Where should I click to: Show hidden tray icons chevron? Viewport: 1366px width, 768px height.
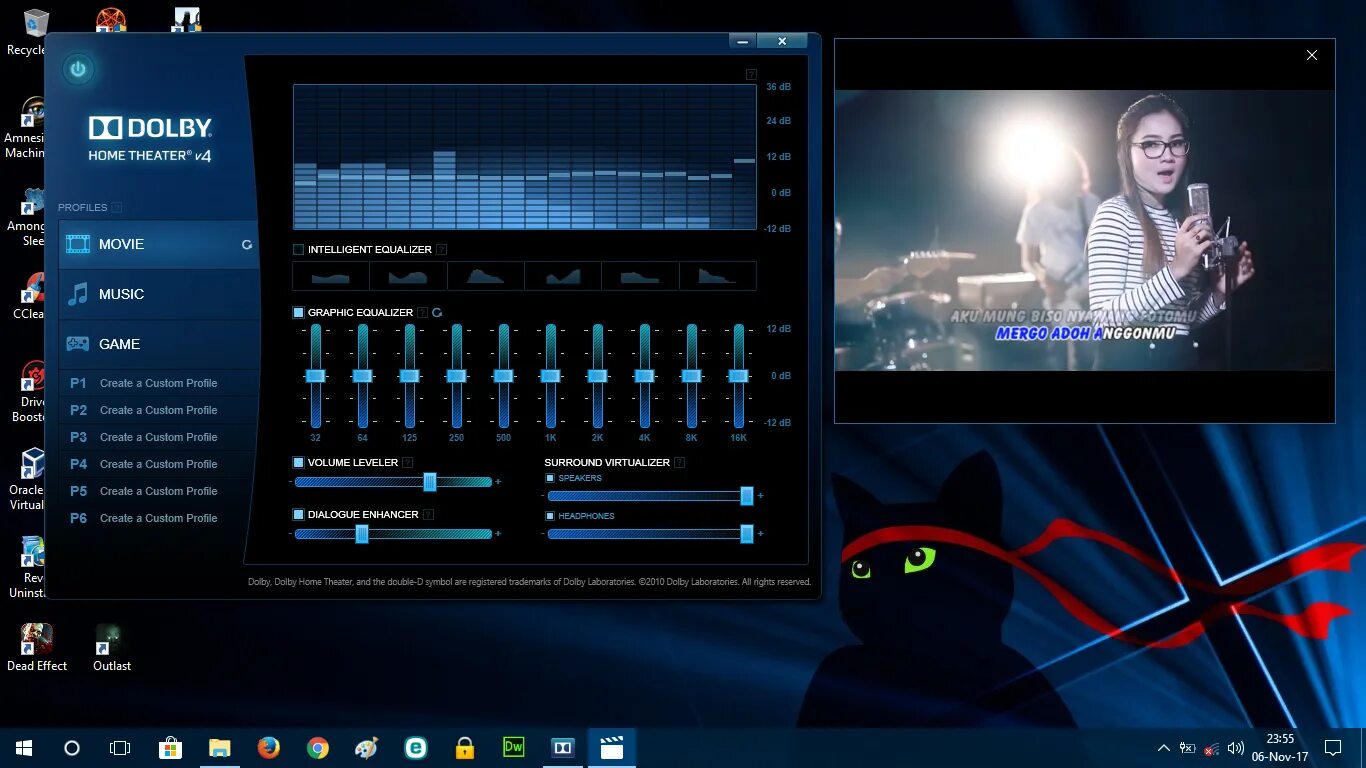pyautogui.click(x=1163, y=748)
